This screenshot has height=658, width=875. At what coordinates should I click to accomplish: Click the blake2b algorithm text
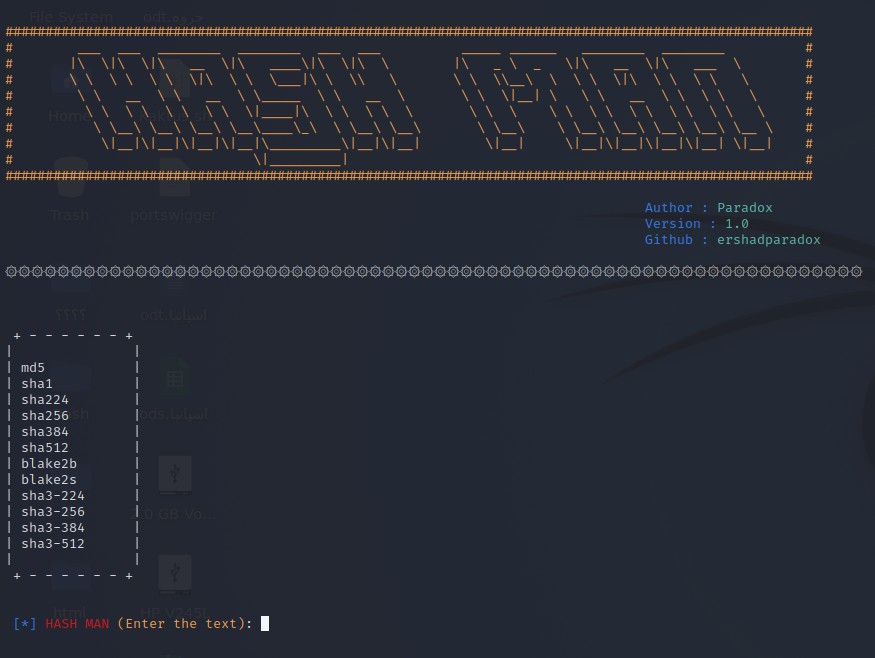coord(49,464)
